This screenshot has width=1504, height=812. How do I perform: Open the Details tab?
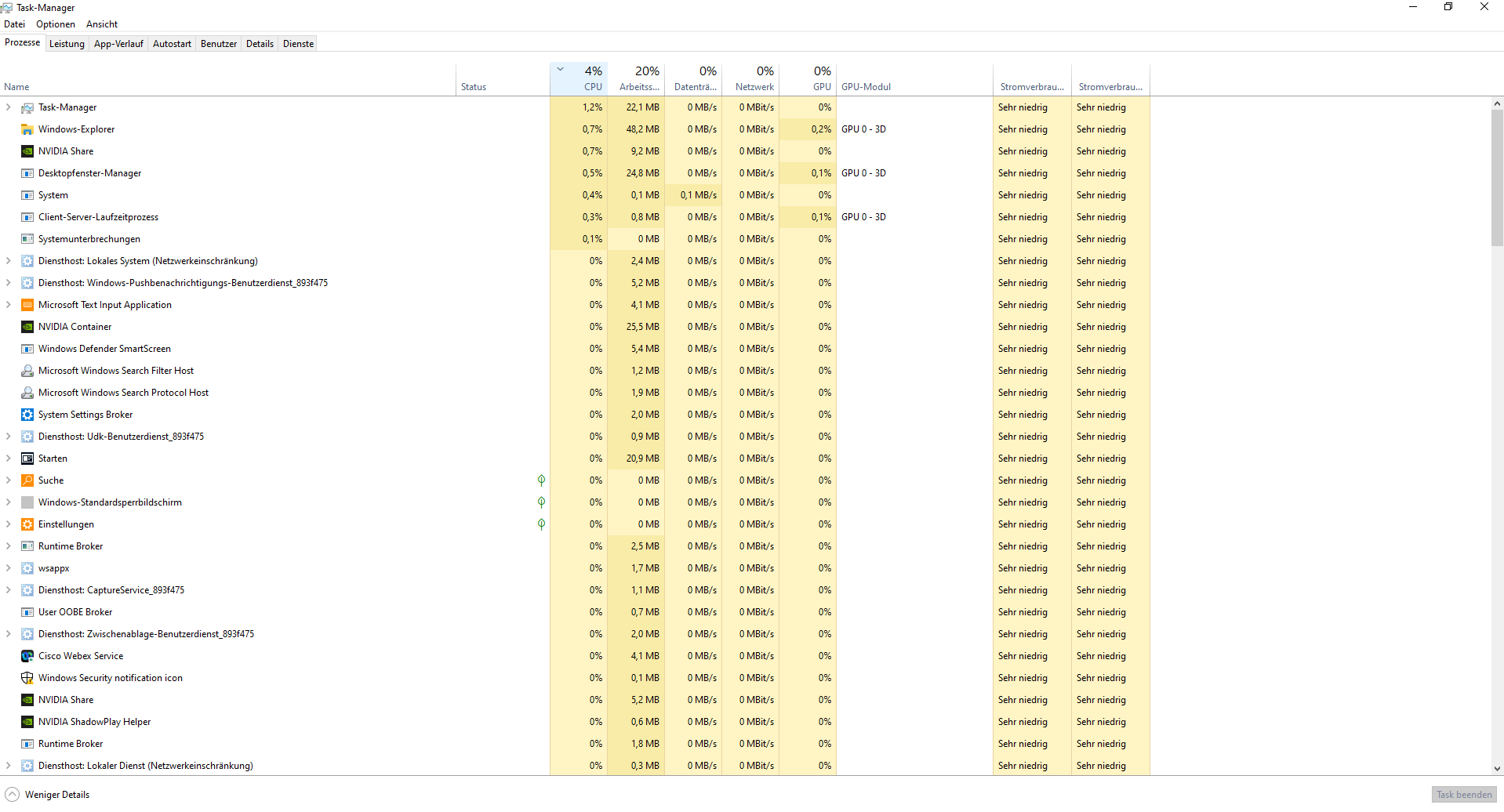pos(260,44)
